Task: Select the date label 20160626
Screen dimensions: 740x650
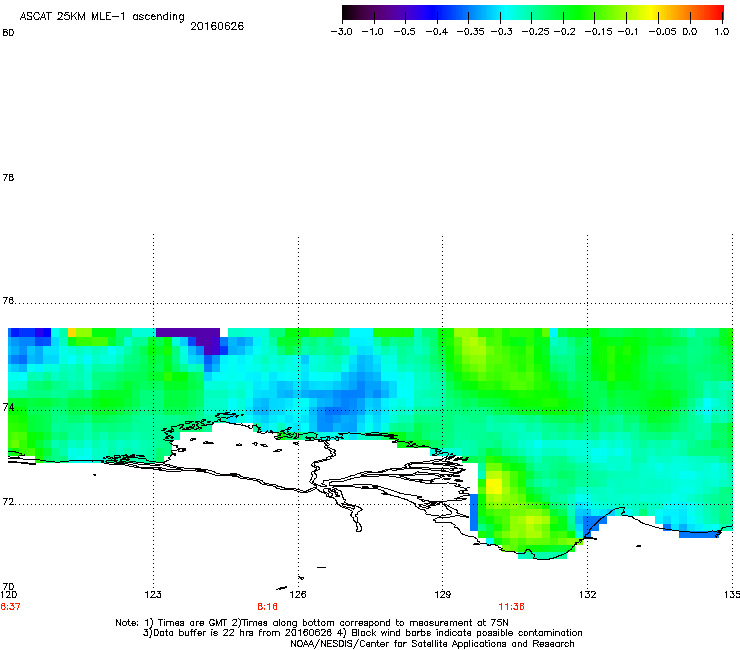Action: 217,26
